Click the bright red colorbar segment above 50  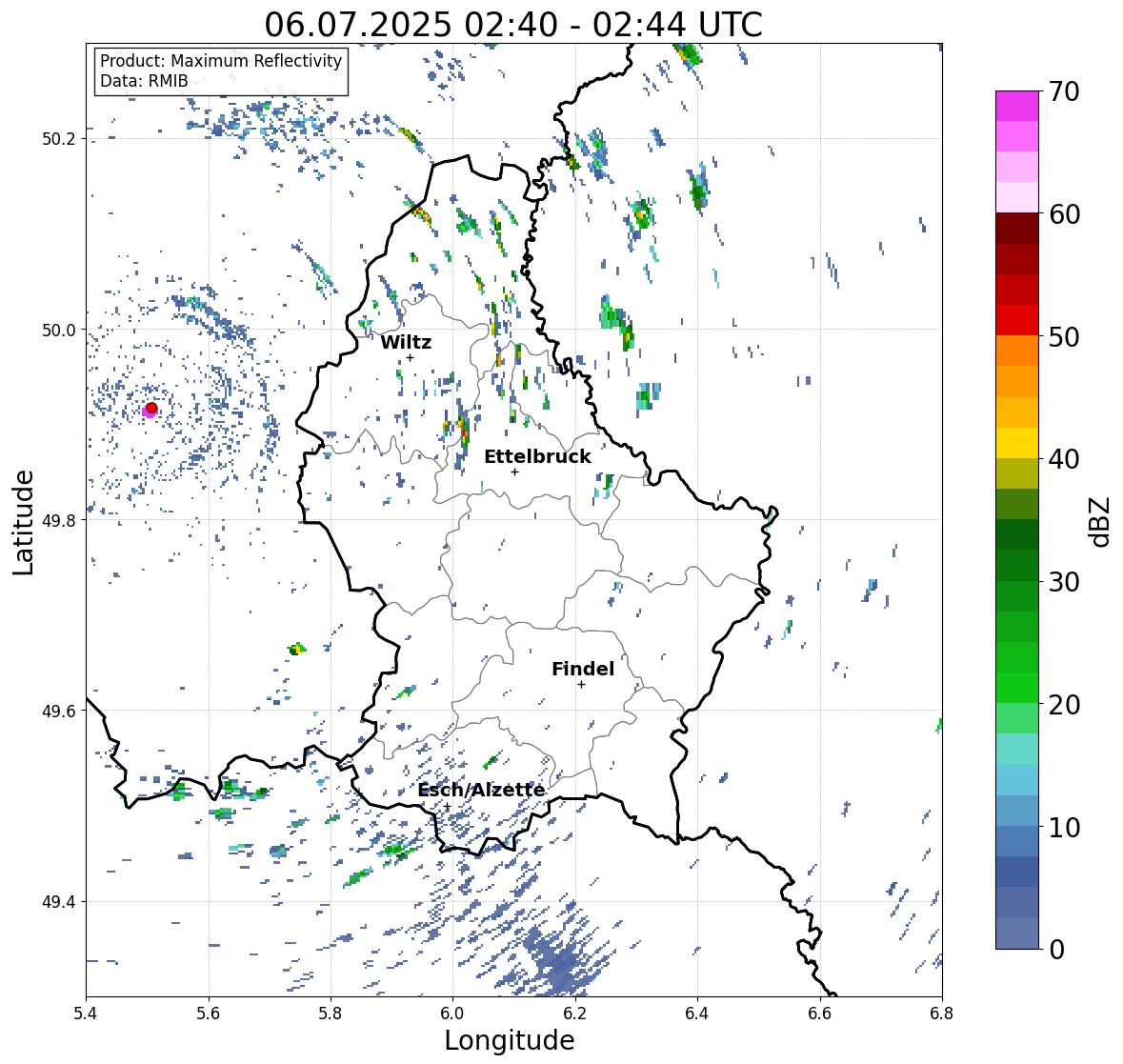pos(1017,320)
